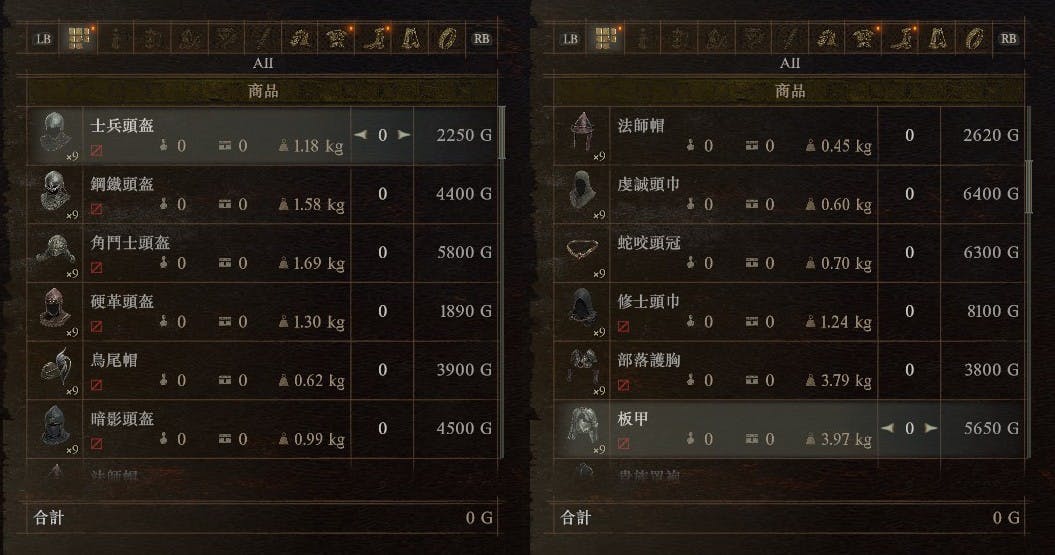Select the 修士頭巾 price 8100 G cell
The width and height of the screenshot is (1055, 555).
pyautogui.click(x=982, y=311)
